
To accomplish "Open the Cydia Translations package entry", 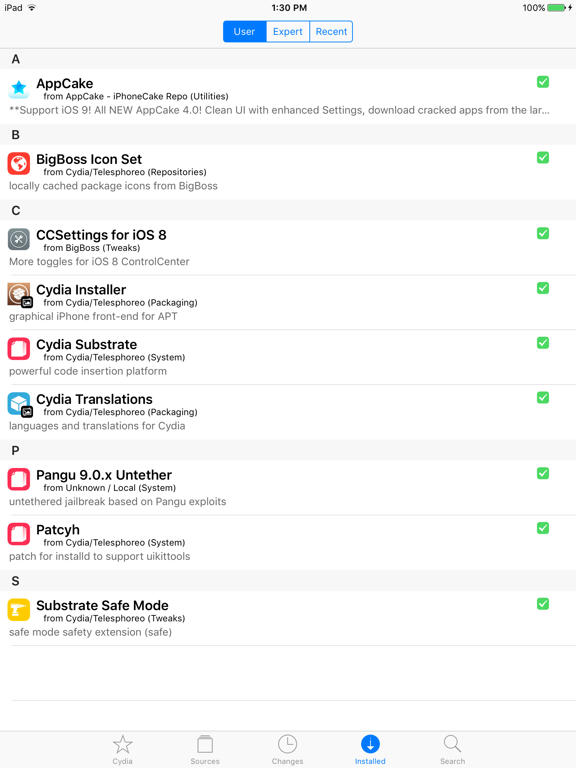I will 288,412.
